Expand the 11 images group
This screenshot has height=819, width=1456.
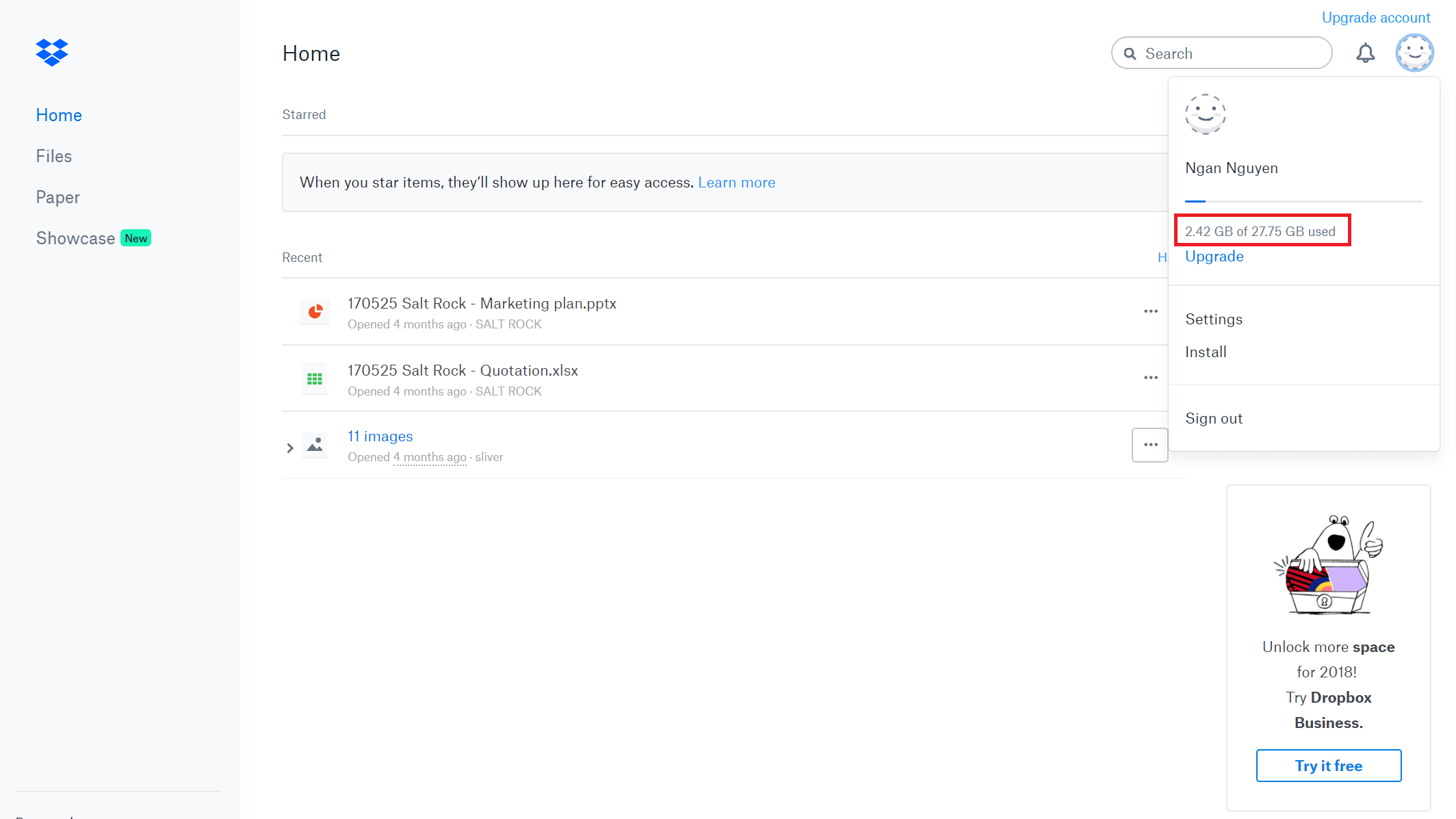[290, 448]
